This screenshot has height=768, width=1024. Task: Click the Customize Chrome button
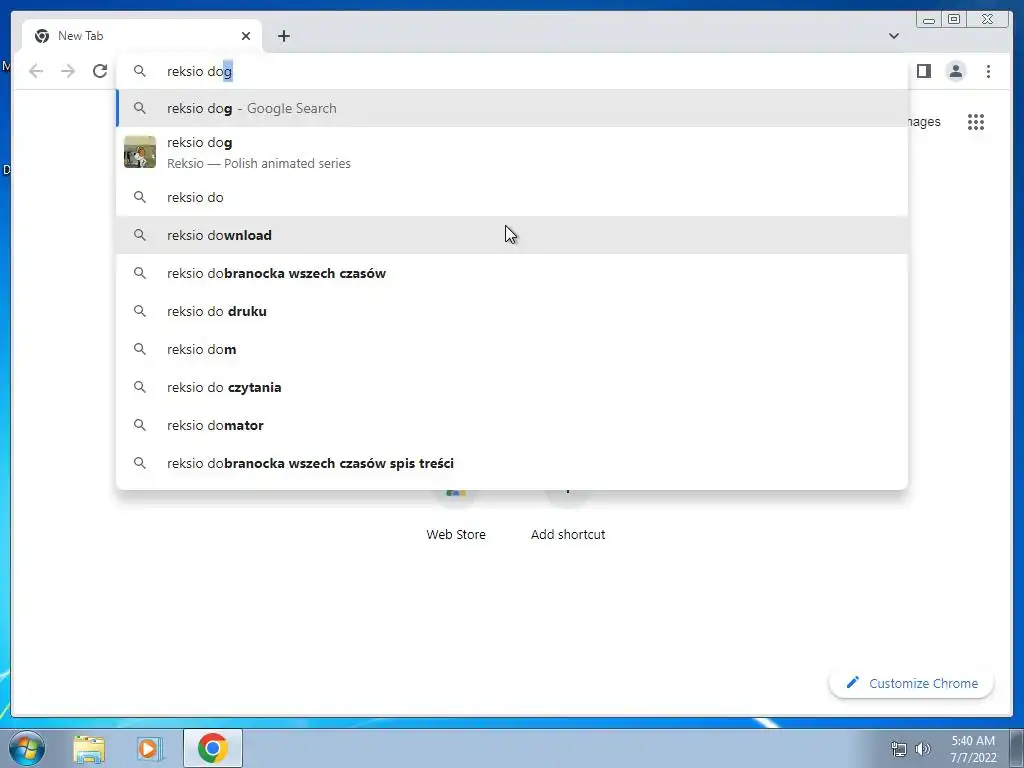coord(912,683)
